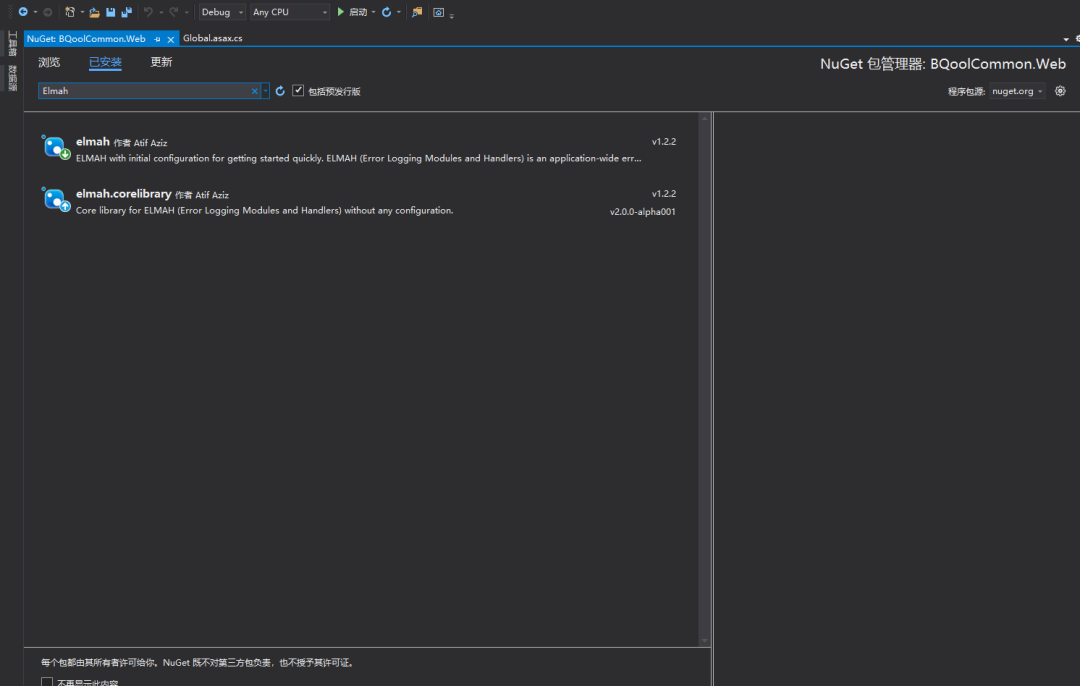This screenshot has width=1080, height=686.
Task: Open the left sidebar 工具箱 panel tab
Action: (12, 44)
